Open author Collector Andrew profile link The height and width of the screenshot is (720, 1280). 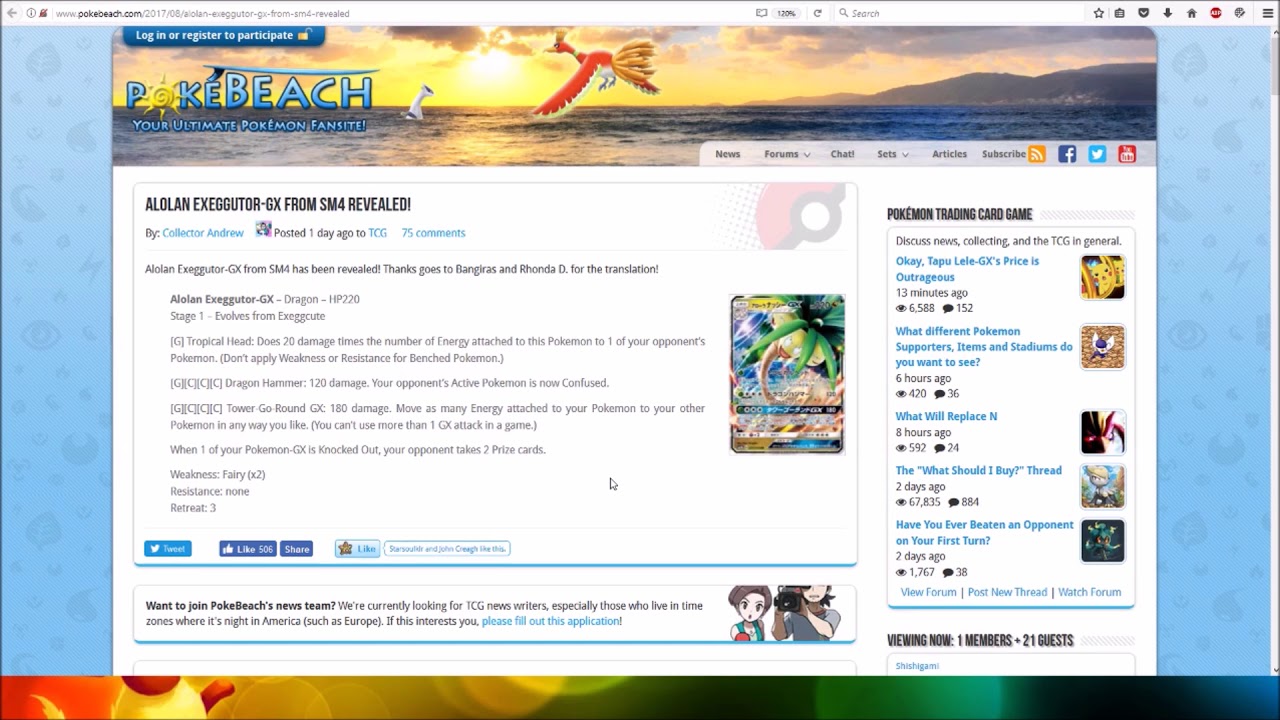coord(203,233)
